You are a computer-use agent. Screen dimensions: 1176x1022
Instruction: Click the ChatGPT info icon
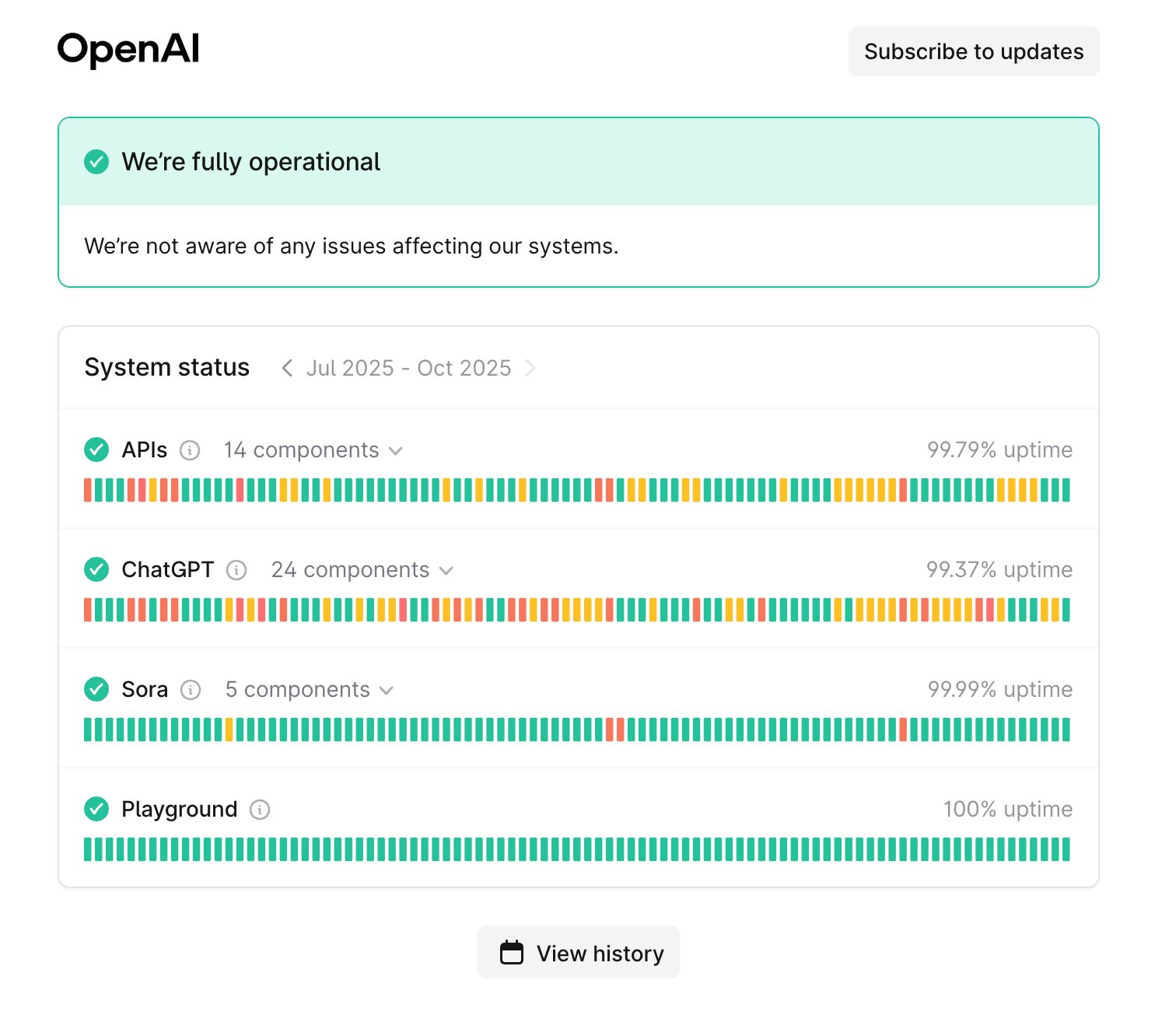coord(236,570)
